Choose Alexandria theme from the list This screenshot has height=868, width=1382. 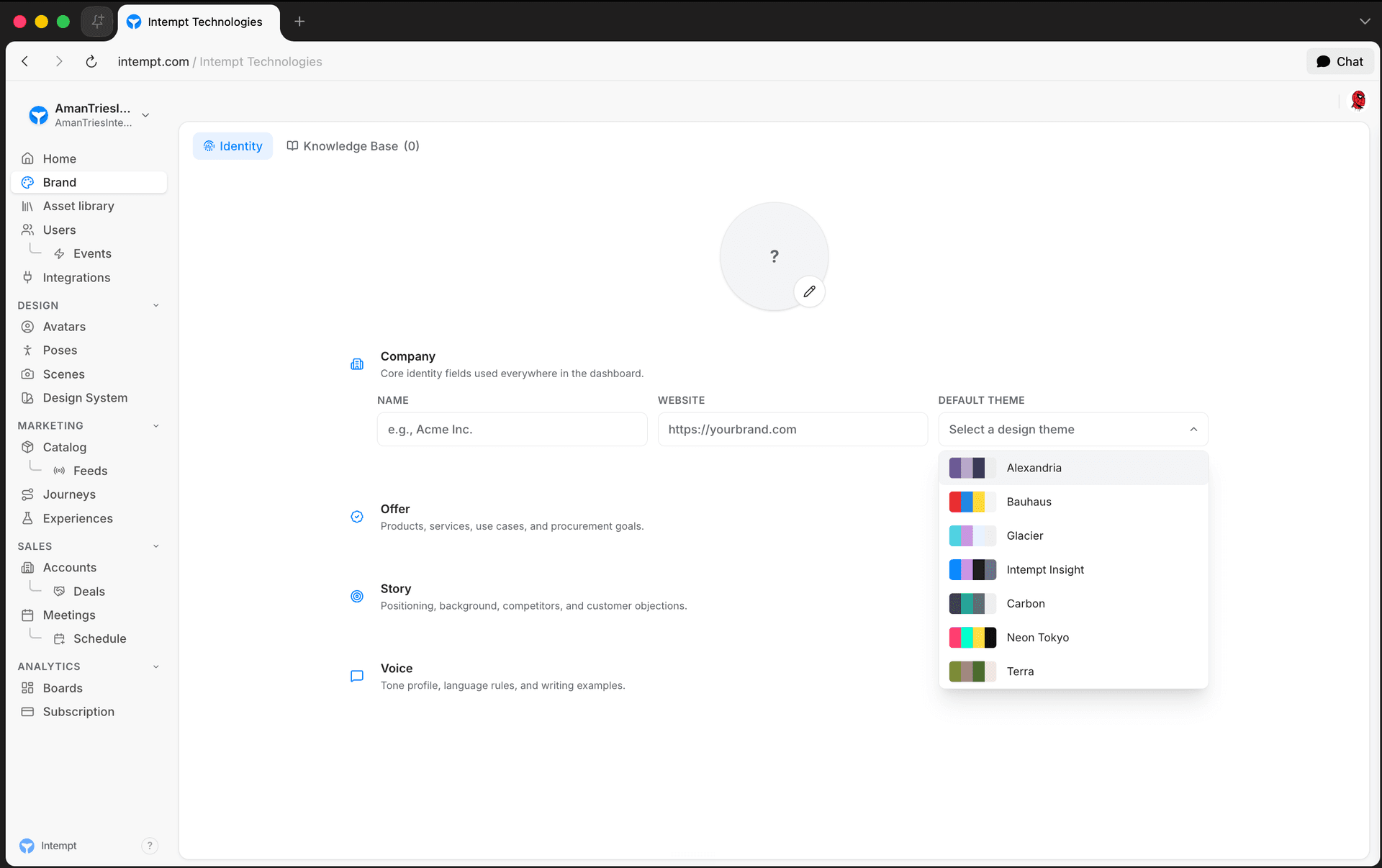pyautogui.click(x=1073, y=468)
